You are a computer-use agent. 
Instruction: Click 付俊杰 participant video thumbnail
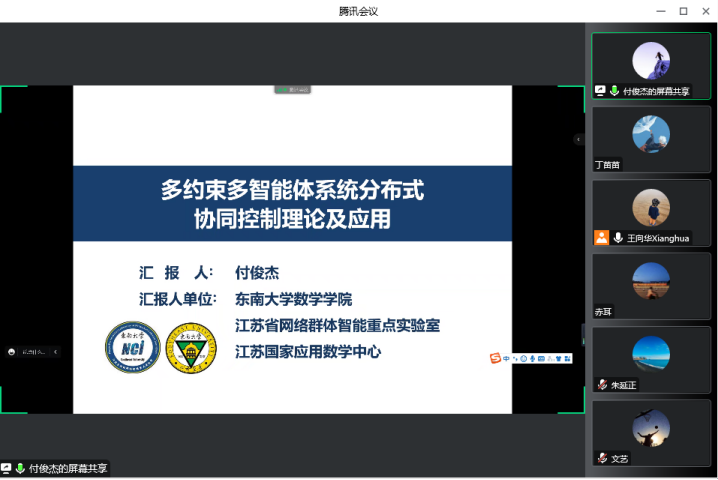651,61
